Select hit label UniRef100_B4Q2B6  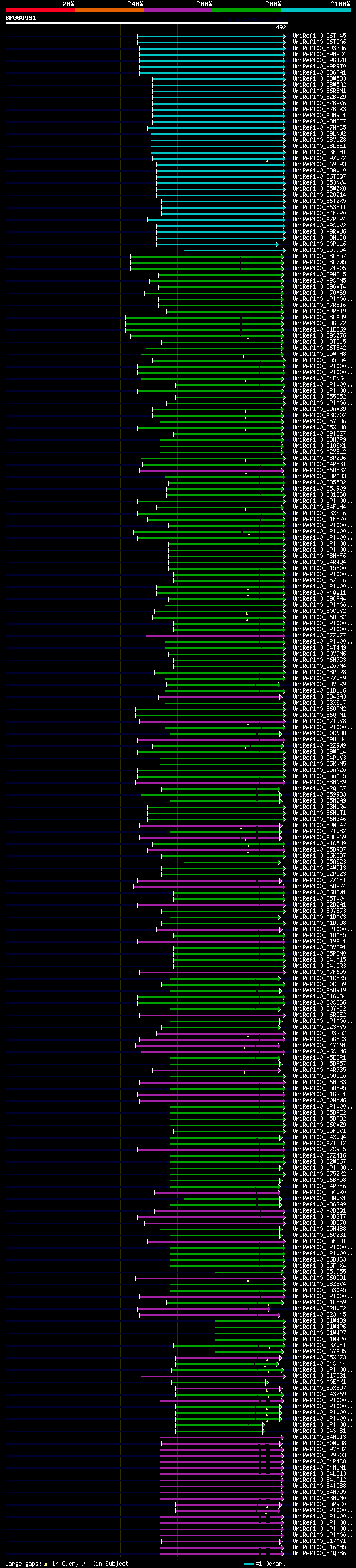pos(319,1554)
